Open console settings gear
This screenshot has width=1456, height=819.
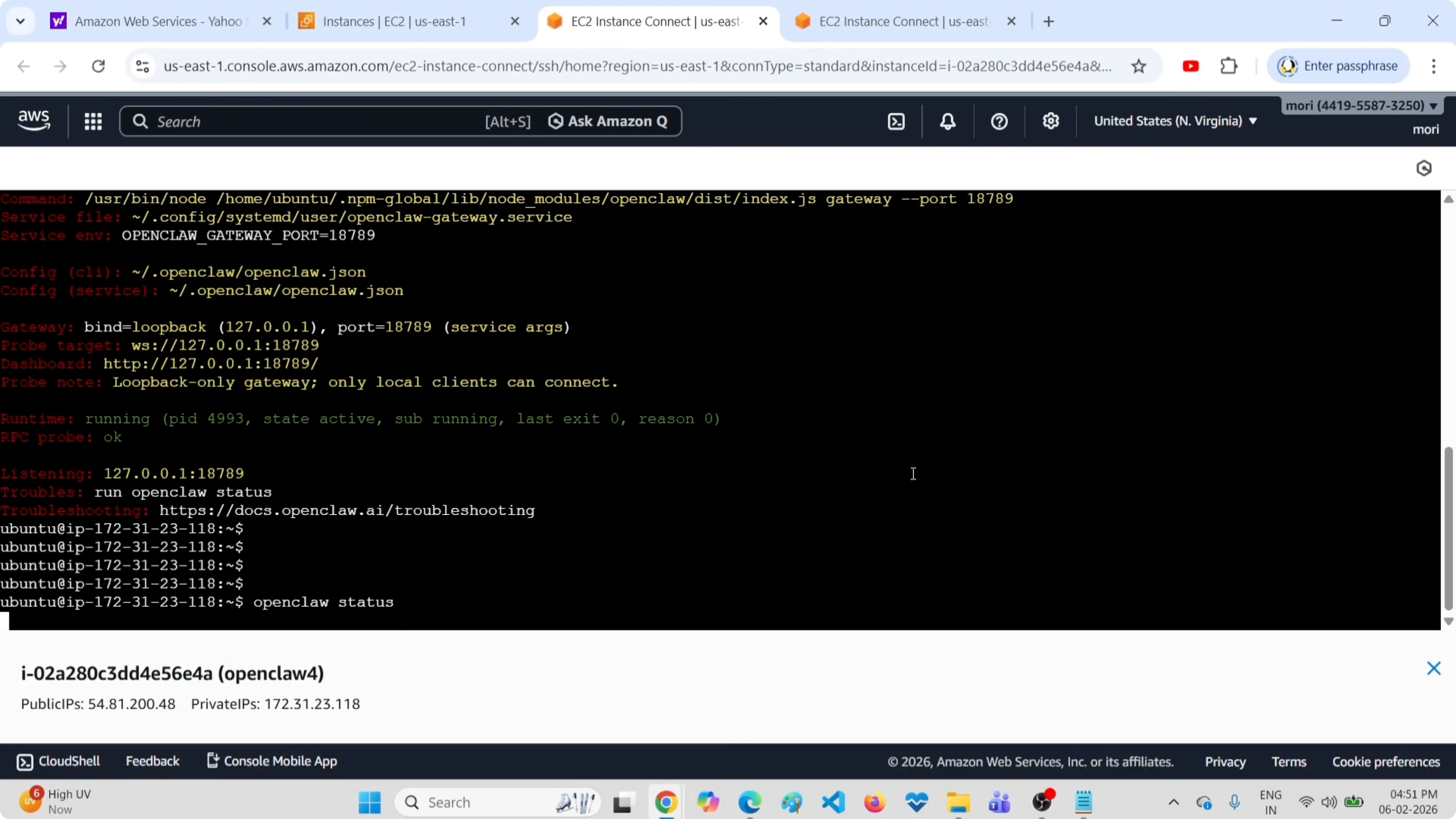[1051, 121]
